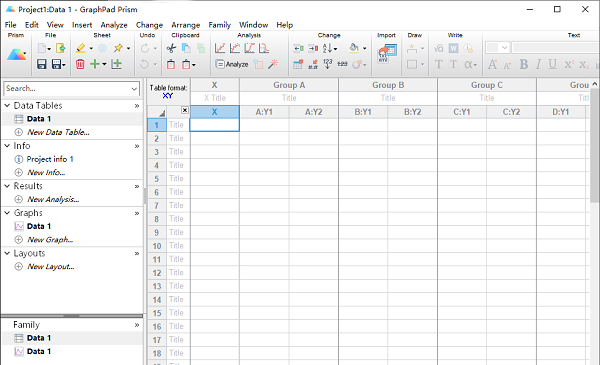Viewport: 600px width, 365px height.
Task: Create a new file from toolbar
Action: click(42, 48)
